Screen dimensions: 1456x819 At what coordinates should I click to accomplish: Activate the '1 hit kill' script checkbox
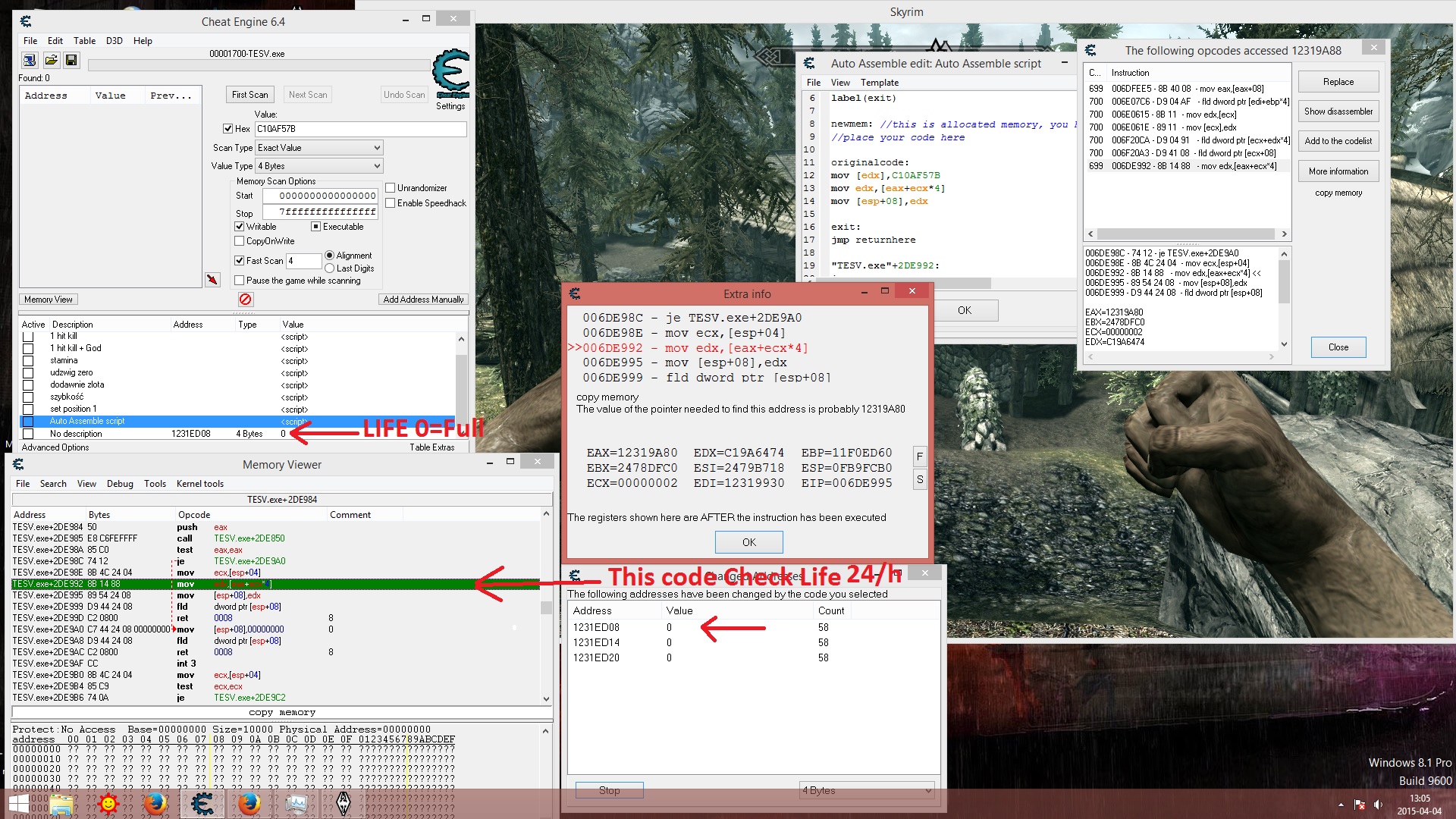[28, 336]
